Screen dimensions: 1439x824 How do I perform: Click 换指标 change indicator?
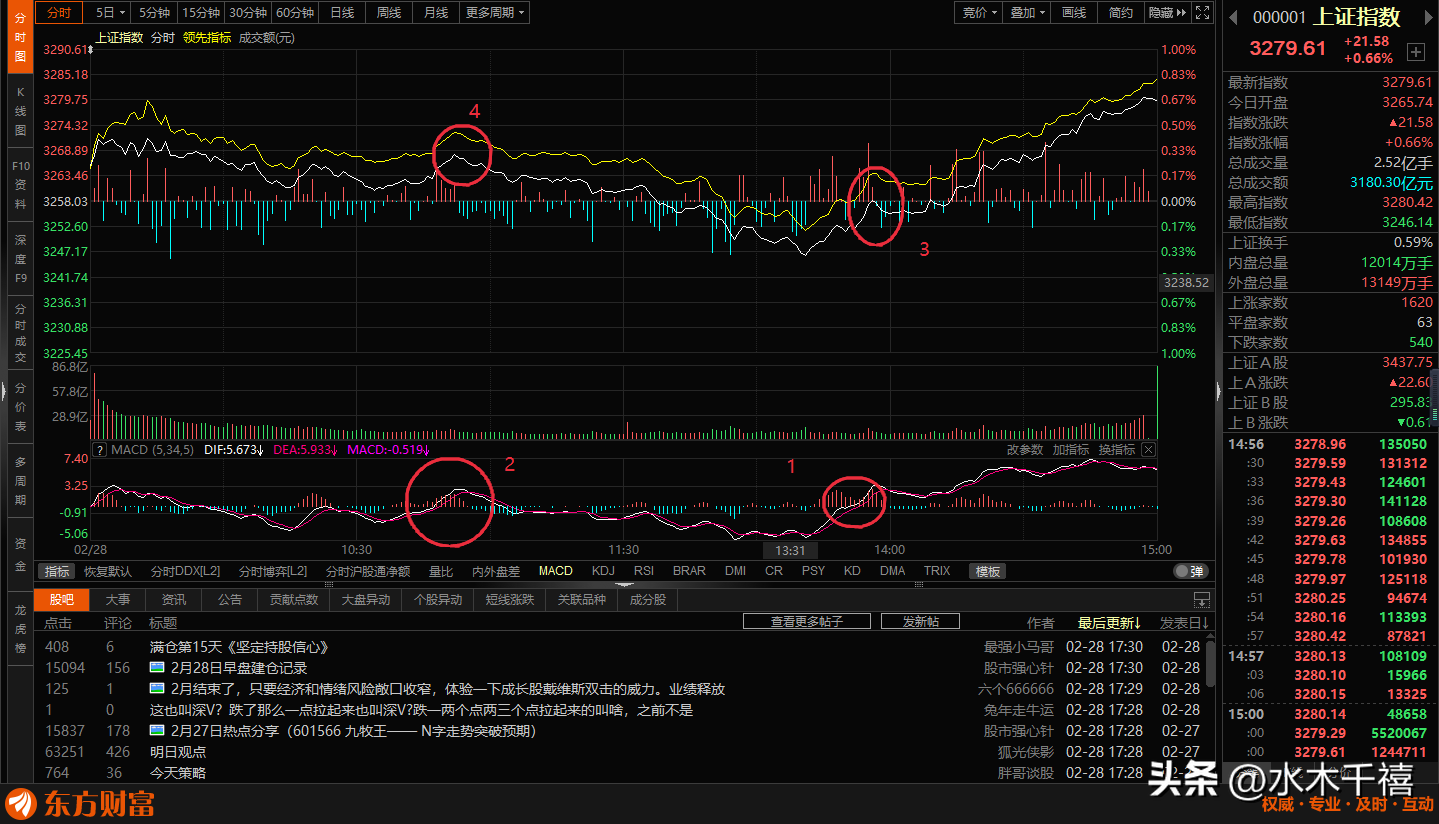1117,450
